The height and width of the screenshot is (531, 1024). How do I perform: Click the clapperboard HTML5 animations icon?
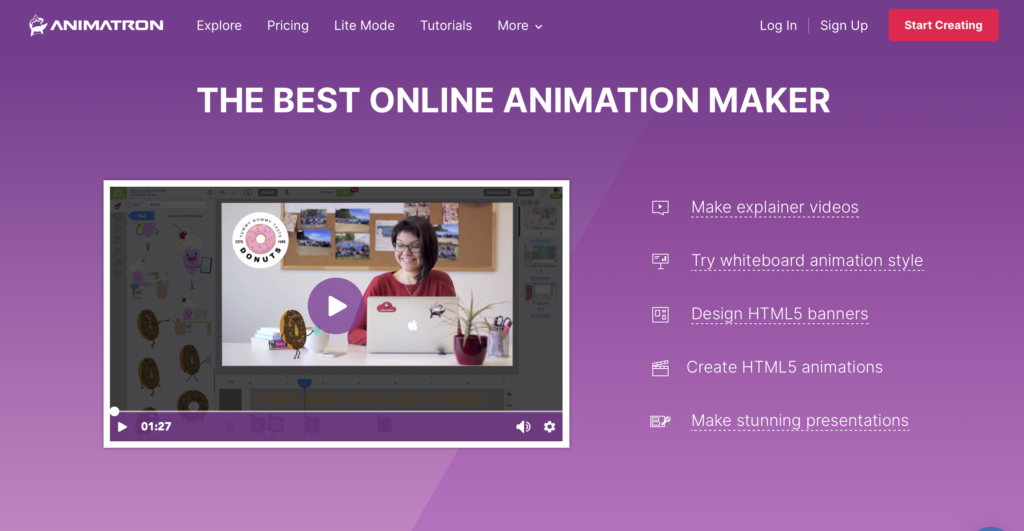point(660,368)
